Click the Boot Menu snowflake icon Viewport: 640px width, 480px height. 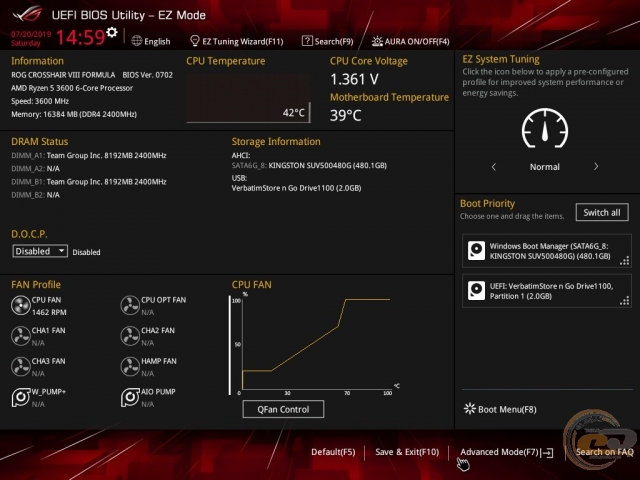pyautogui.click(x=470, y=409)
